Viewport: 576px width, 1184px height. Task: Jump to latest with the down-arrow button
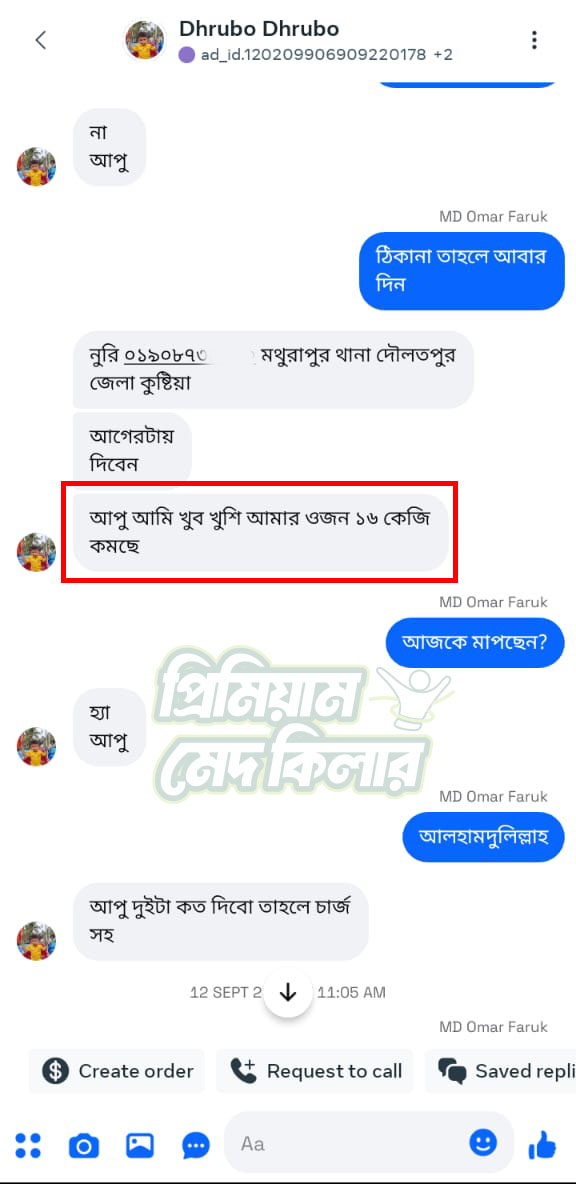288,992
